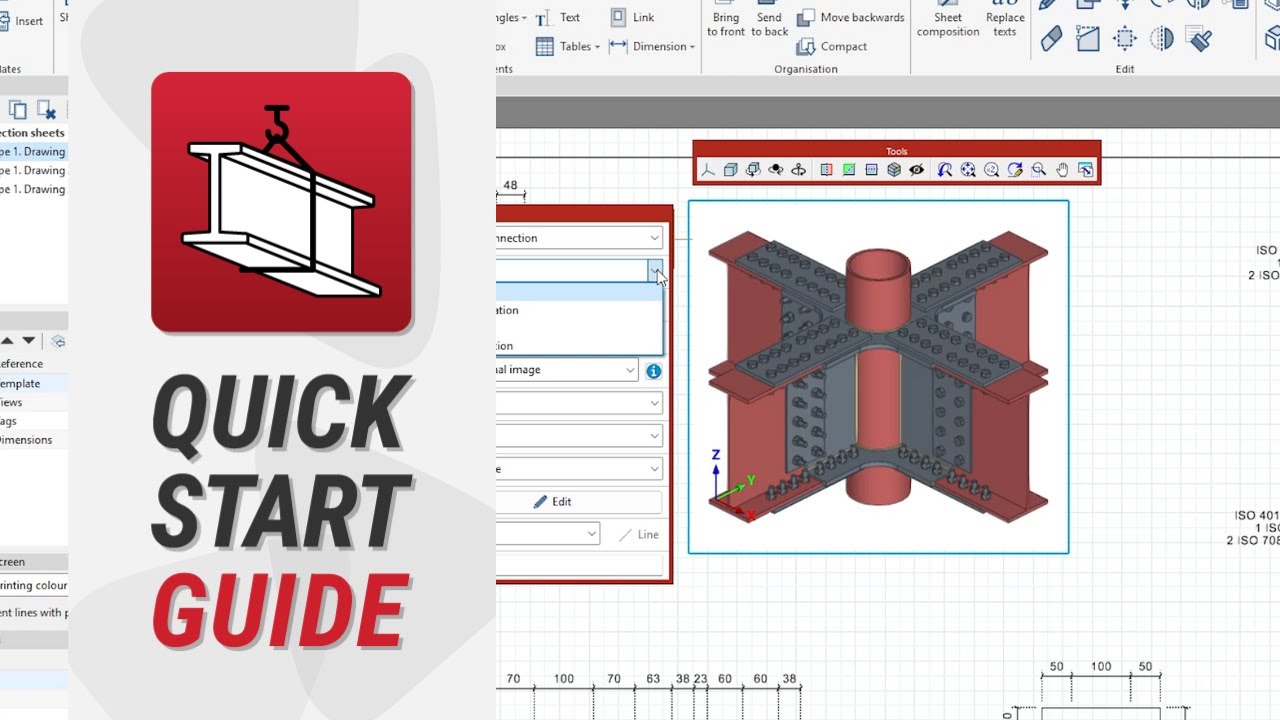Click the Insert button at top left
Screen dimensions: 1280x720
(x=21, y=20)
